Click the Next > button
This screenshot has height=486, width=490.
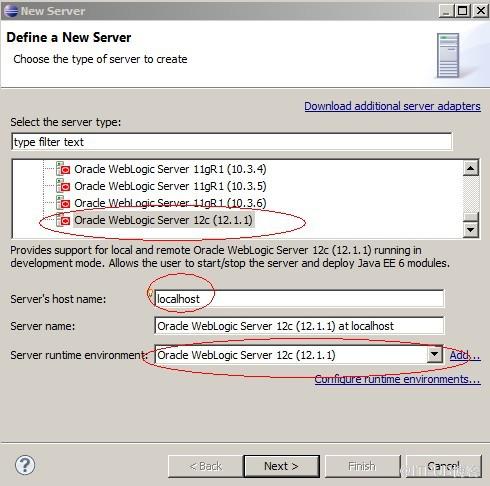[281, 466]
